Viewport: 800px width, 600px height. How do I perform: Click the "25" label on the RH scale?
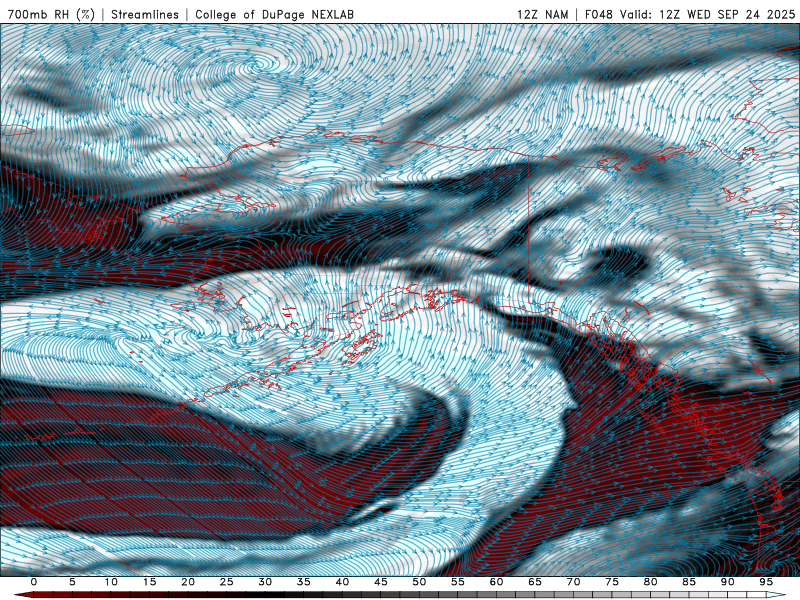click(227, 582)
